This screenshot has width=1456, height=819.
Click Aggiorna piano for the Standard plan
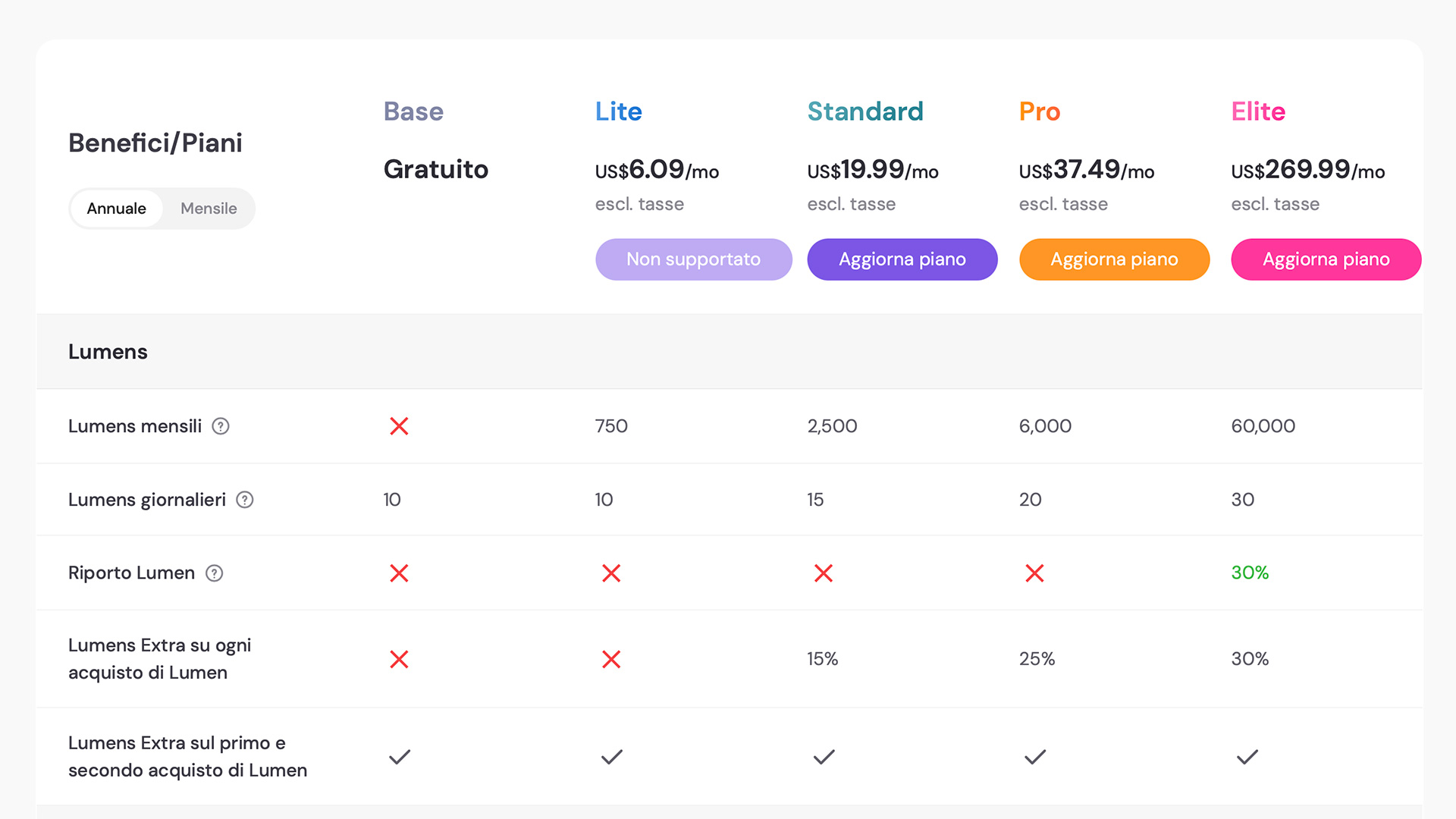pos(902,259)
